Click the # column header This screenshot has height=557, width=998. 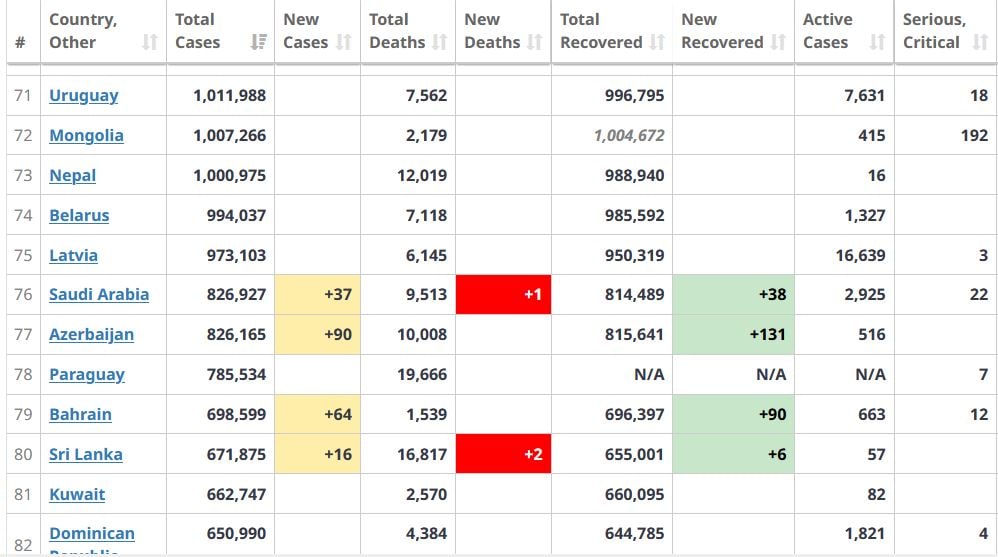(20, 43)
